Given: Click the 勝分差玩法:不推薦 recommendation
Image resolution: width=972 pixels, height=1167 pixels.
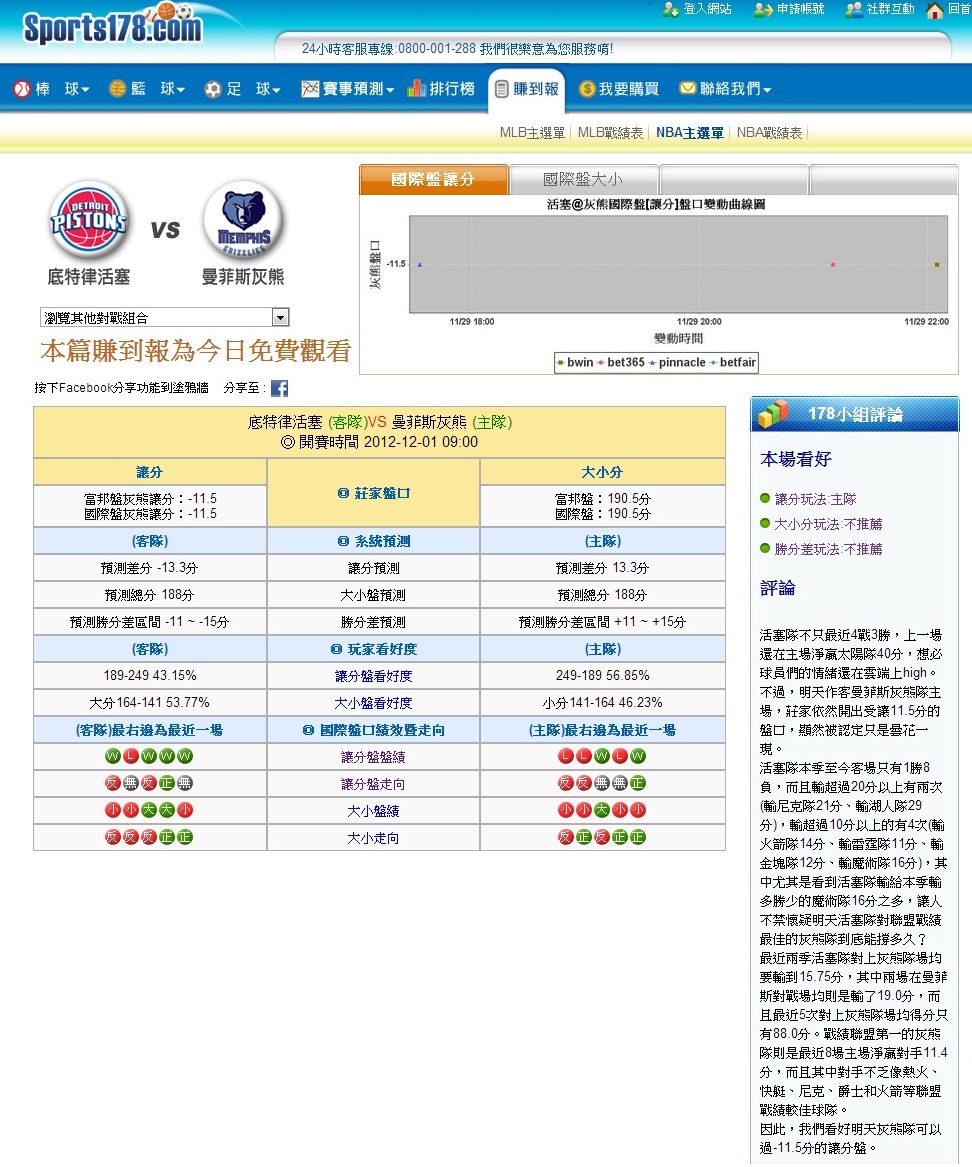Looking at the screenshot, I should coord(828,549).
